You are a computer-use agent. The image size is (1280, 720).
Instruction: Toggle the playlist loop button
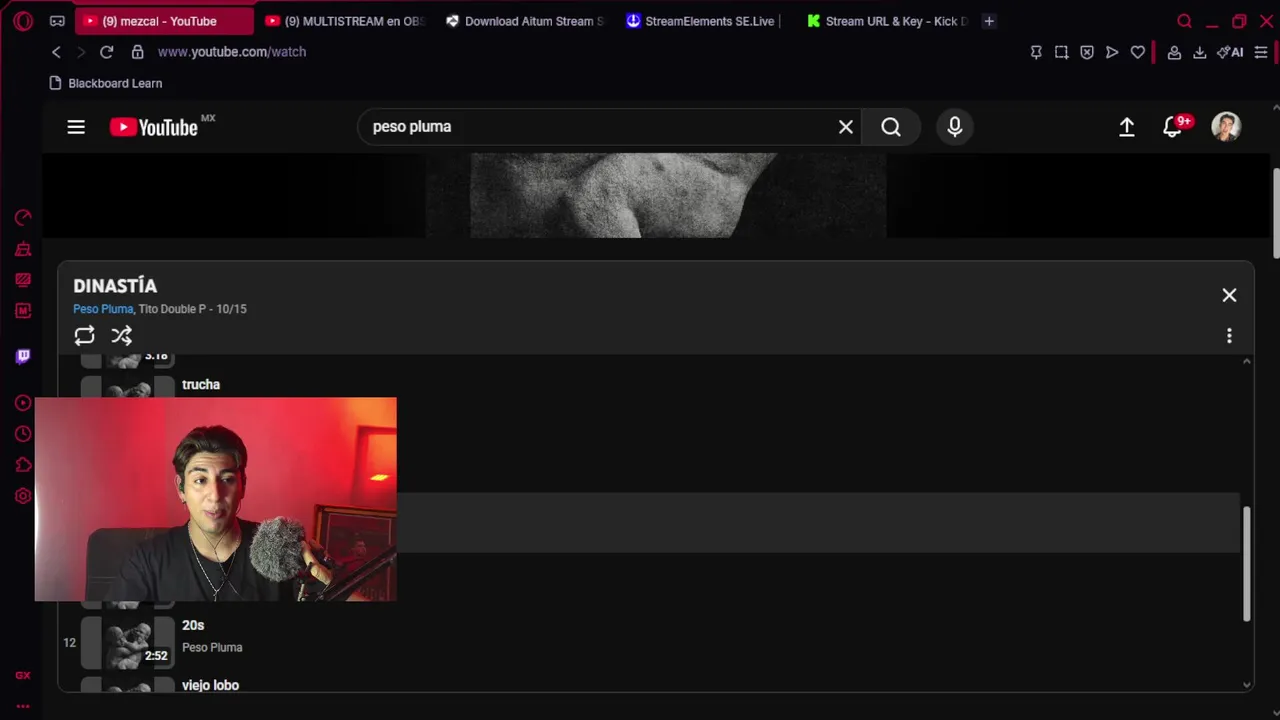[x=84, y=336]
